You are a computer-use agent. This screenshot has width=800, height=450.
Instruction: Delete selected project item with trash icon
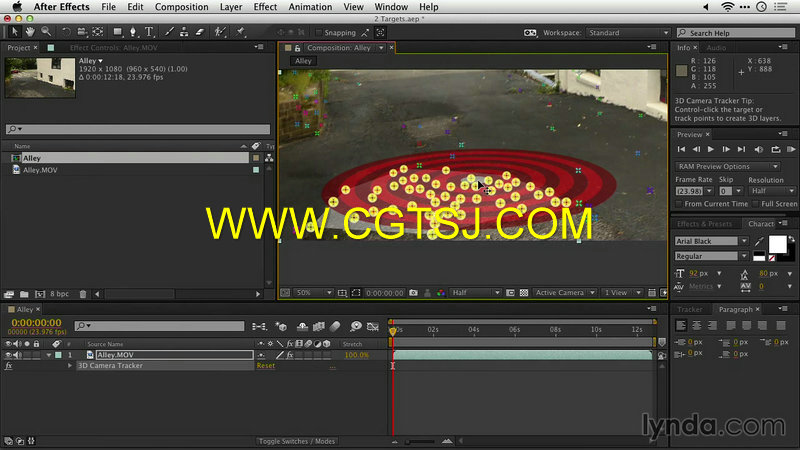pos(83,294)
